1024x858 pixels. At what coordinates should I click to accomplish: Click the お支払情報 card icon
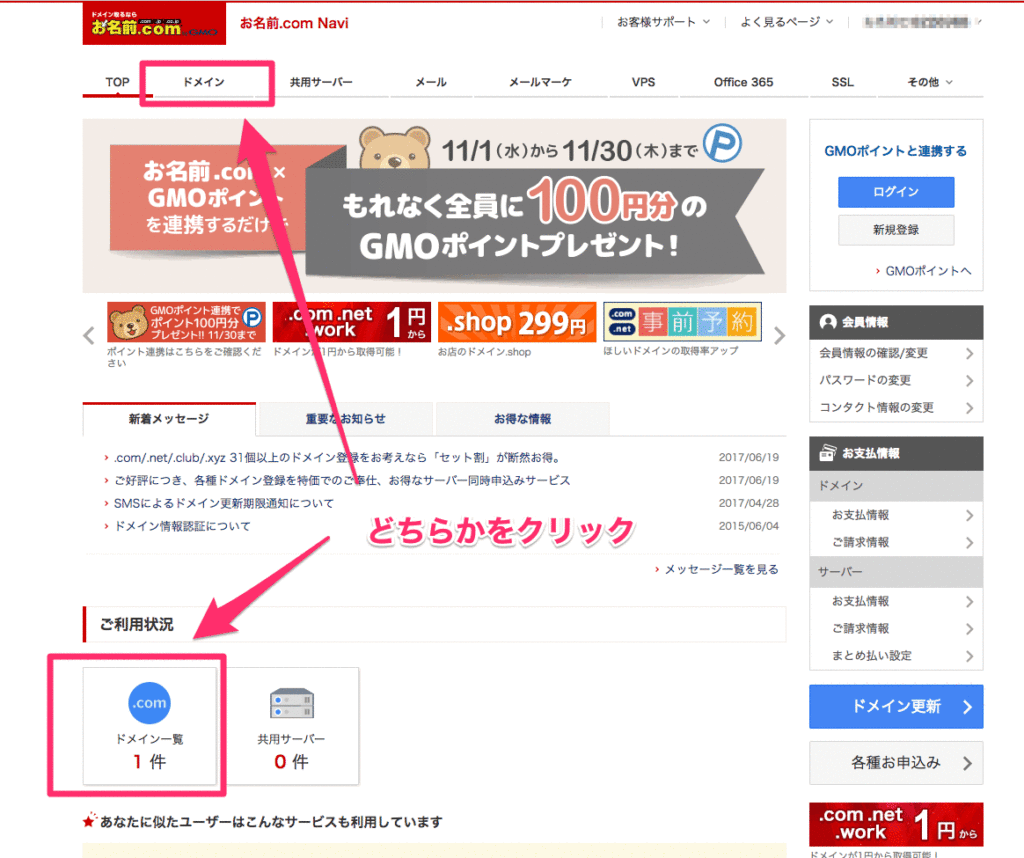coord(828,453)
